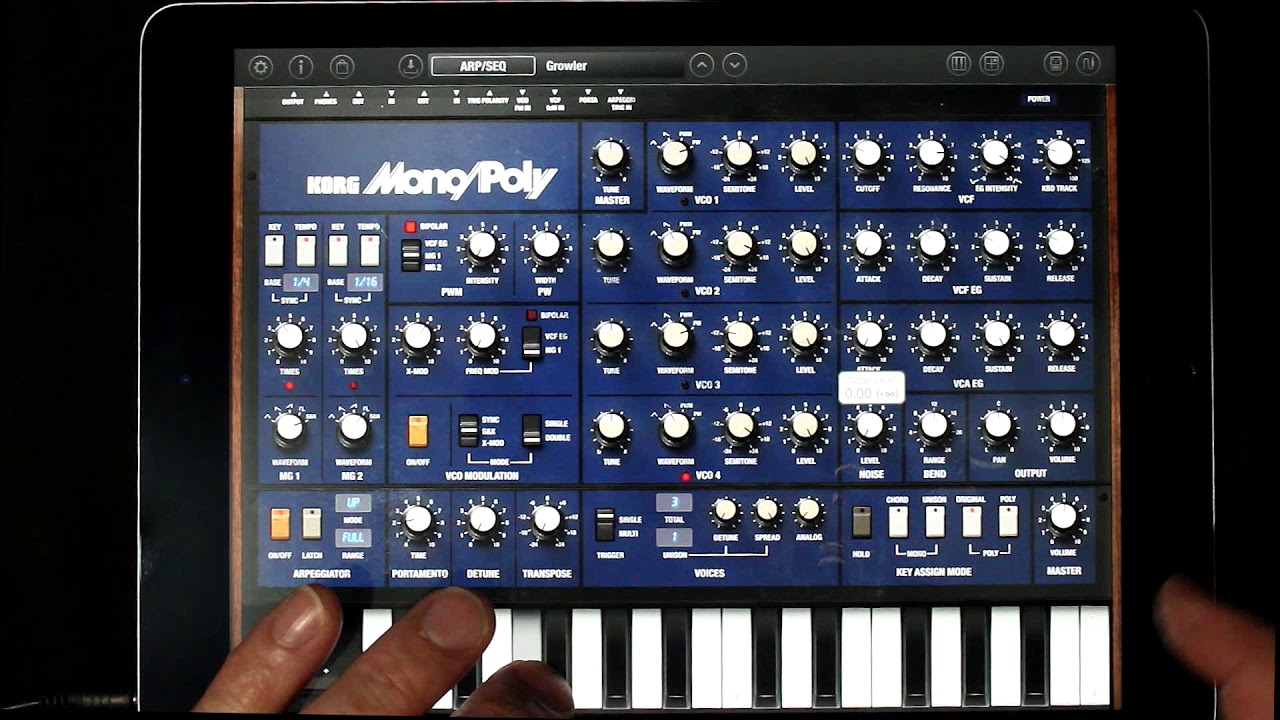1280x720 pixels.
Task: Open the grid layout panel icon
Action: tap(991, 64)
